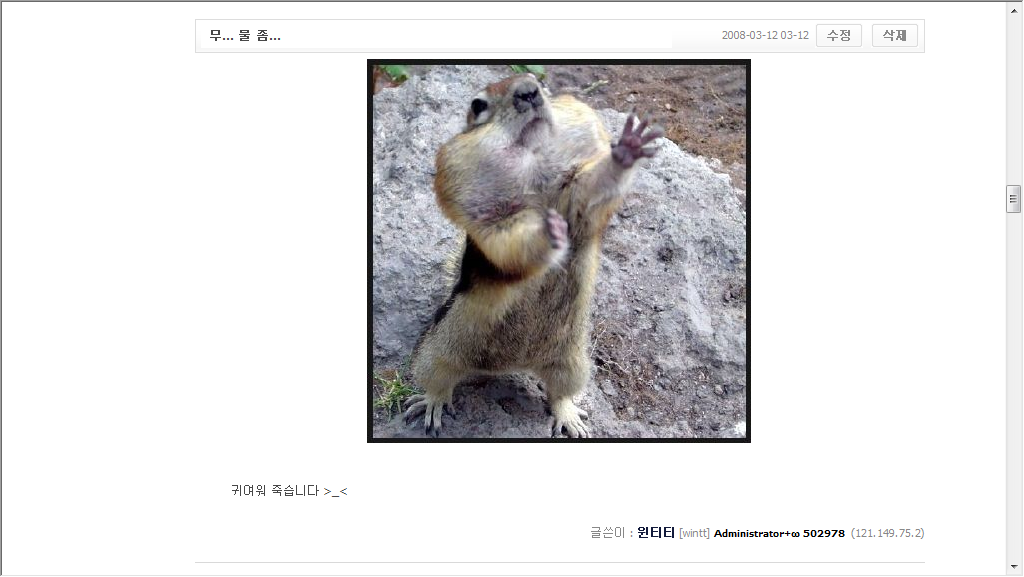Click the 삭제 delete button
This screenshot has height=577, width=1024.
[895, 35]
